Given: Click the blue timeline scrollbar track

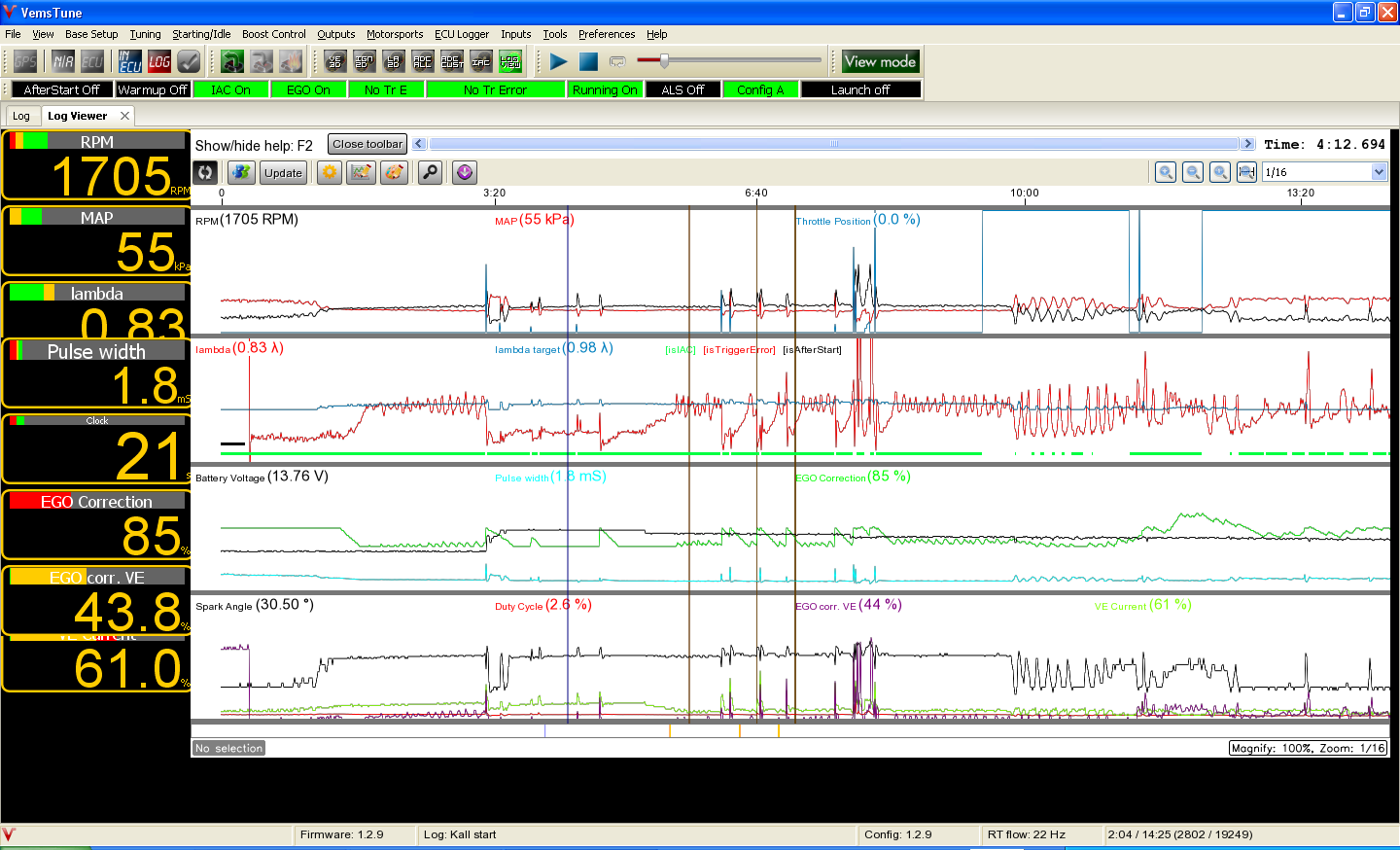Looking at the screenshot, I should (833, 144).
